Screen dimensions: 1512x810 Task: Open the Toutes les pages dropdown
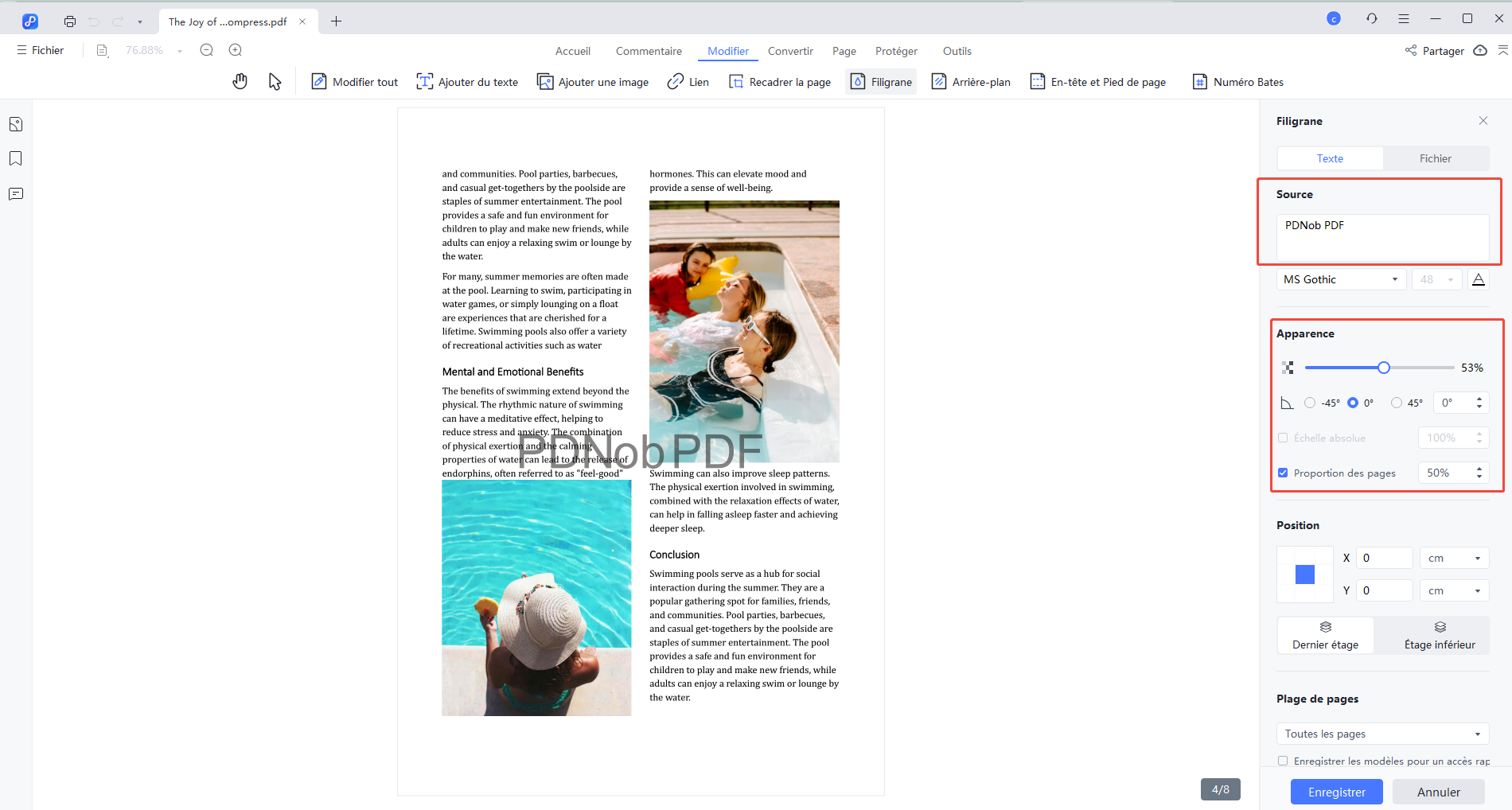[x=1382, y=733]
